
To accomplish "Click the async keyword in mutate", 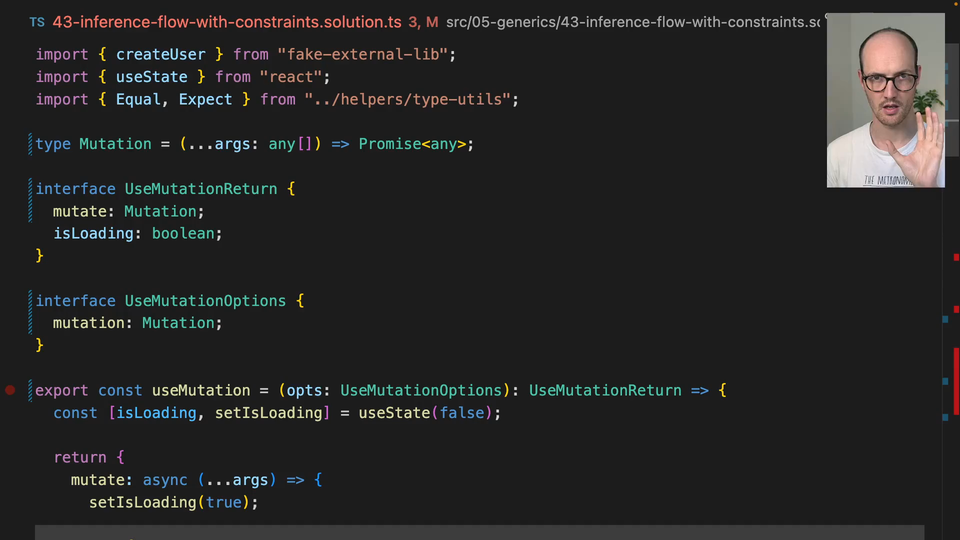I will pos(164,480).
